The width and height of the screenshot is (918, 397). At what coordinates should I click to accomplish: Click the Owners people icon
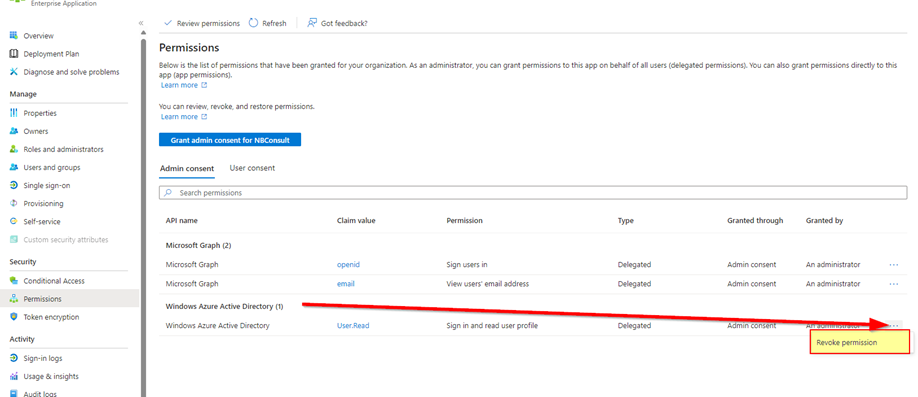[x=14, y=131]
